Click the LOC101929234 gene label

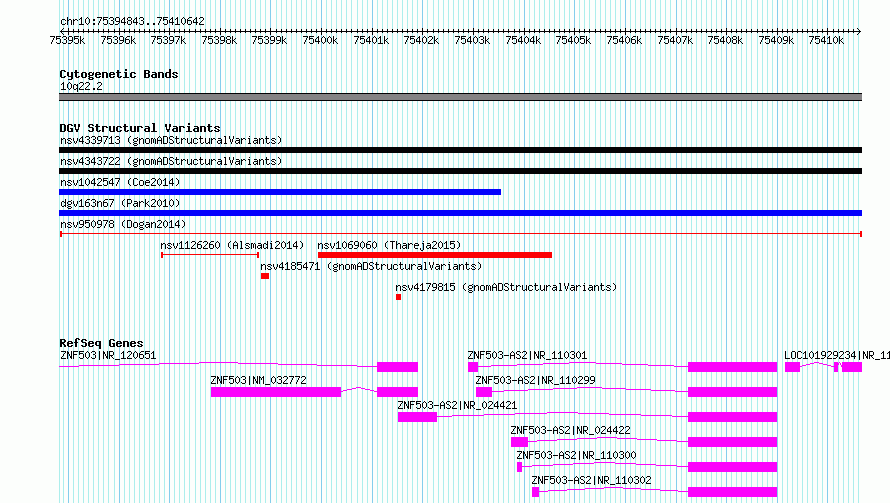(837, 355)
